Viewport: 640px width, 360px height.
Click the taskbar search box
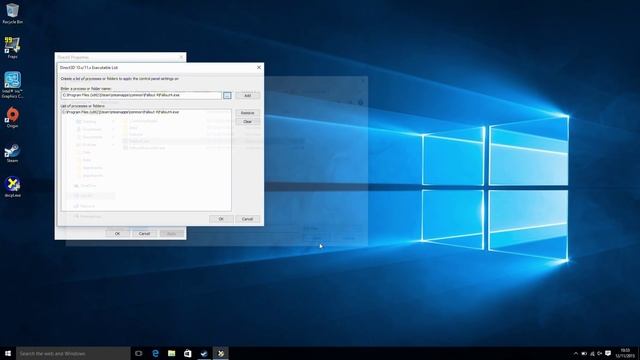click(x=73, y=353)
